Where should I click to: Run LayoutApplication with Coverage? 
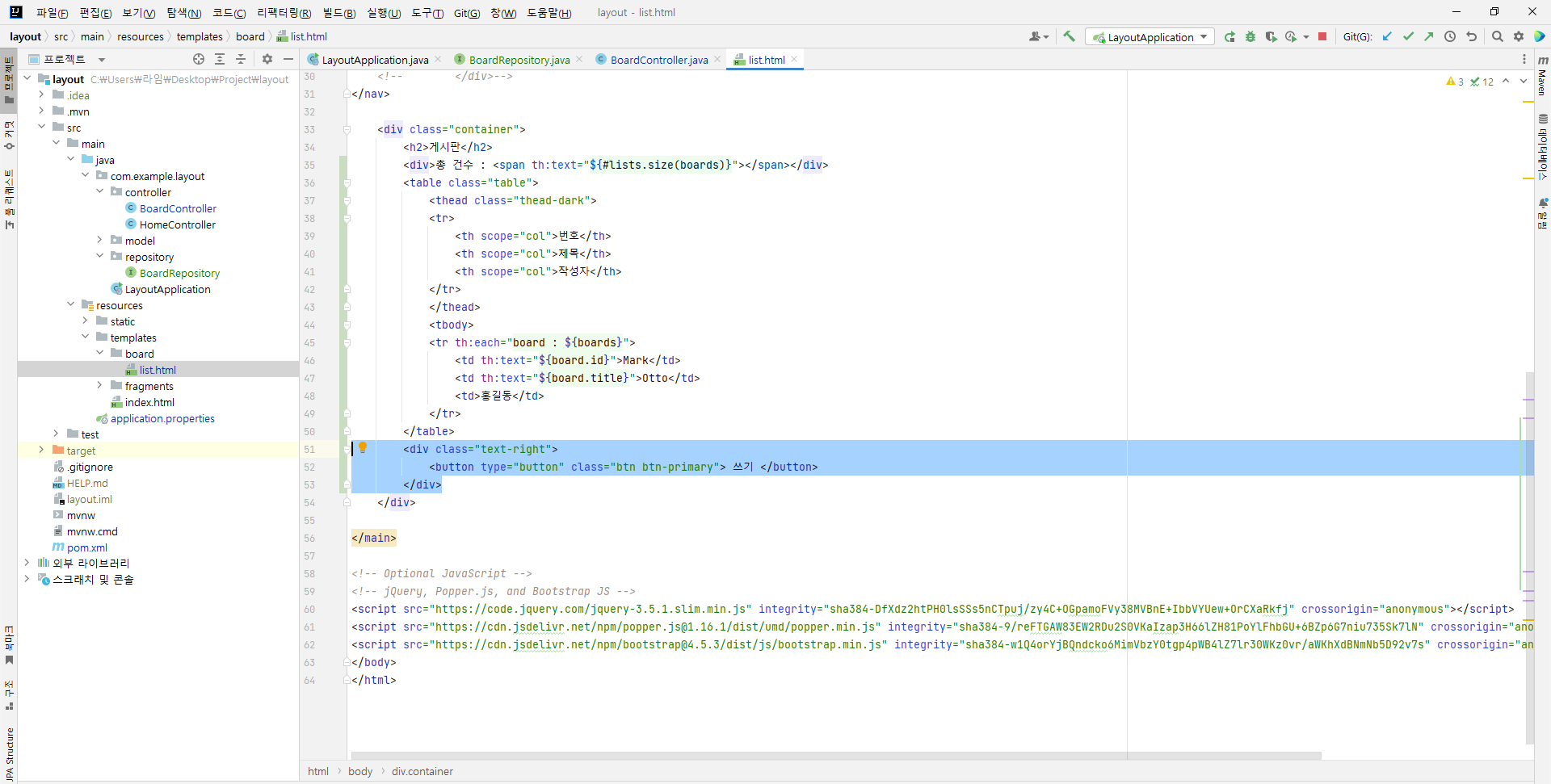[1271, 36]
